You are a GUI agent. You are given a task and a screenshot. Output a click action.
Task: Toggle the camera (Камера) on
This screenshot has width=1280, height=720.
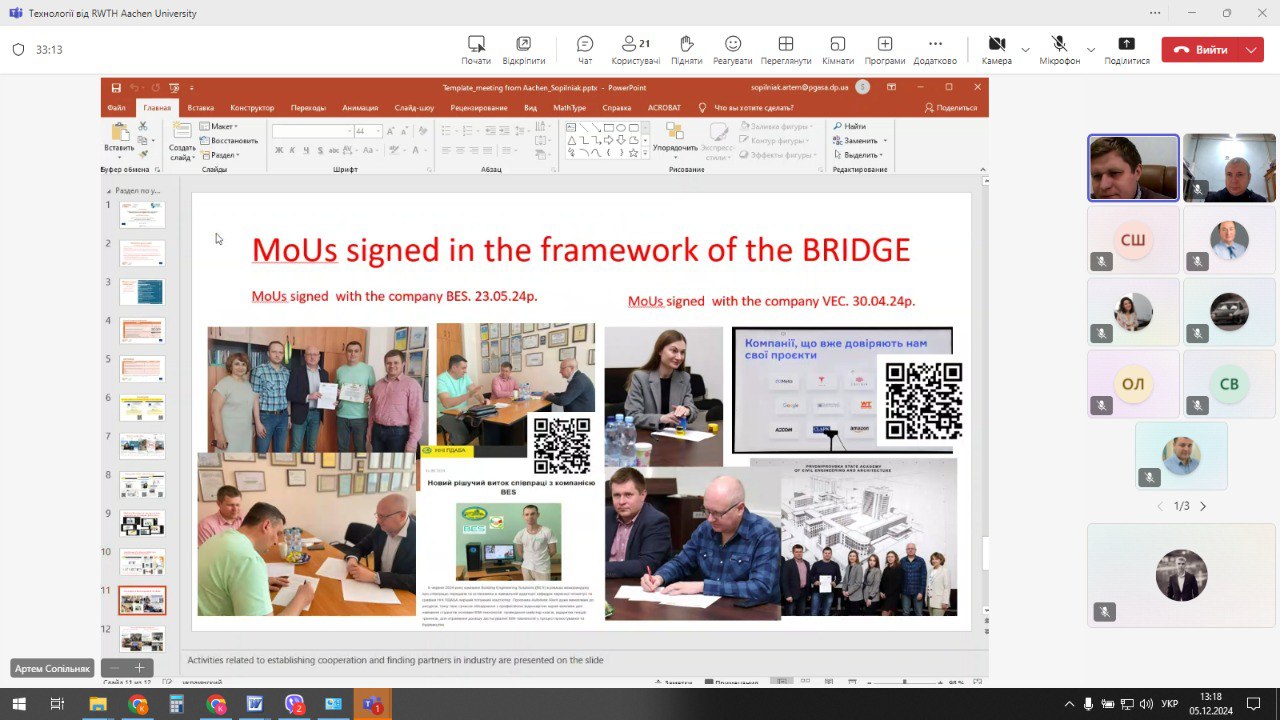[997, 49]
